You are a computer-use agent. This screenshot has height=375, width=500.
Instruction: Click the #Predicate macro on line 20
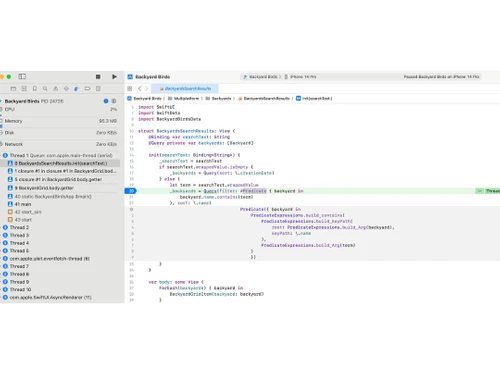pyautogui.click(x=253, y=191)
